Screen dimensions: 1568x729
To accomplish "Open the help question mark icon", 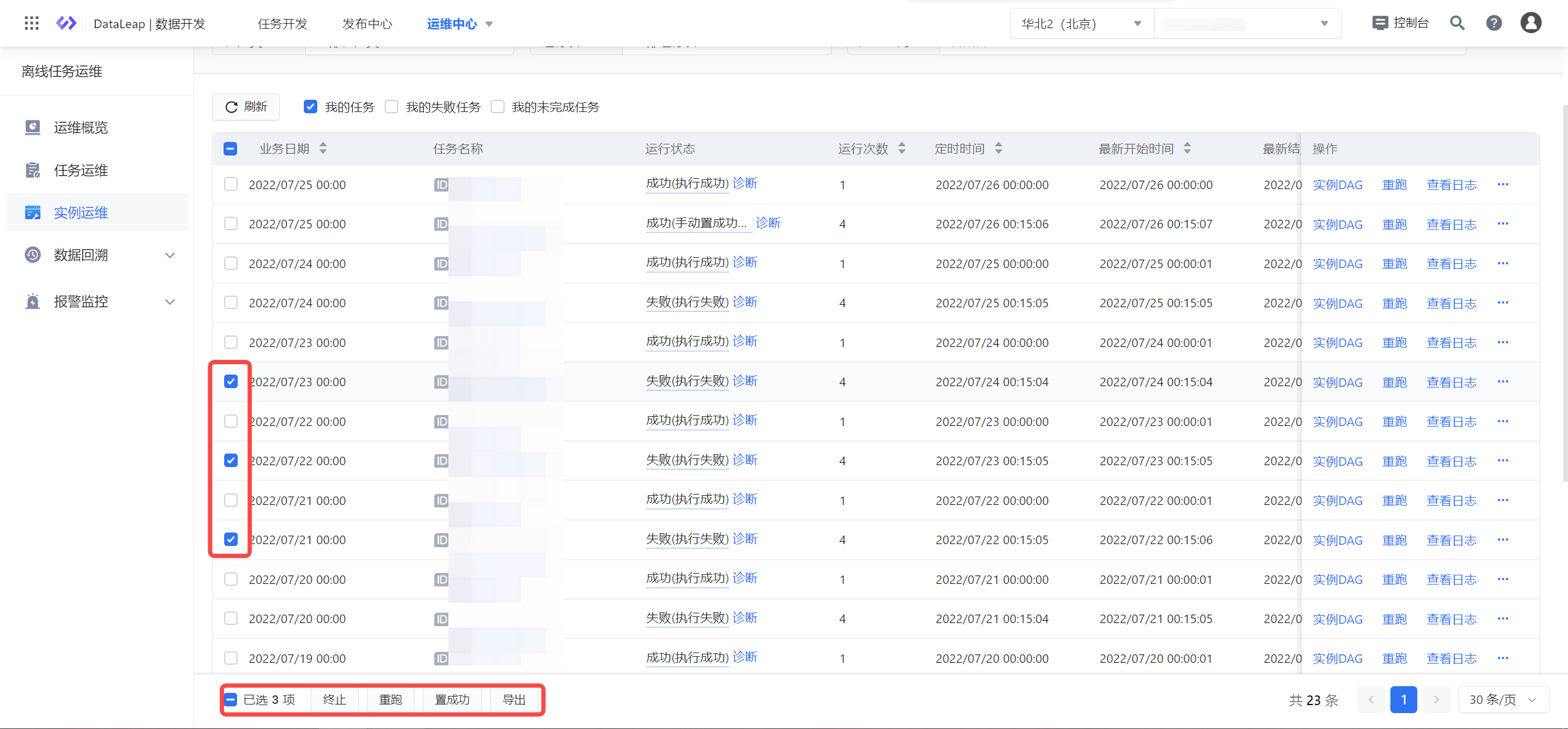I will tap(1494, 23).
